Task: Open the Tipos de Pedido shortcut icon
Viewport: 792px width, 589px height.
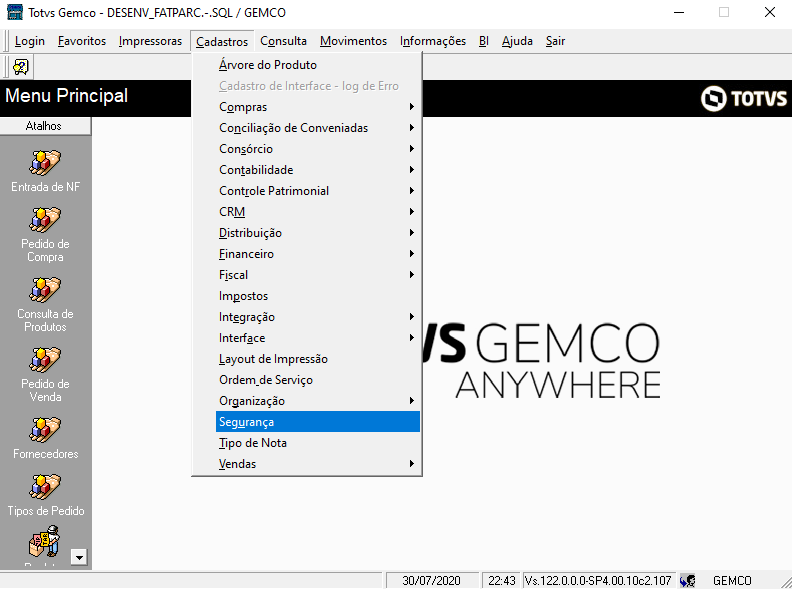Action: (45, 487)
